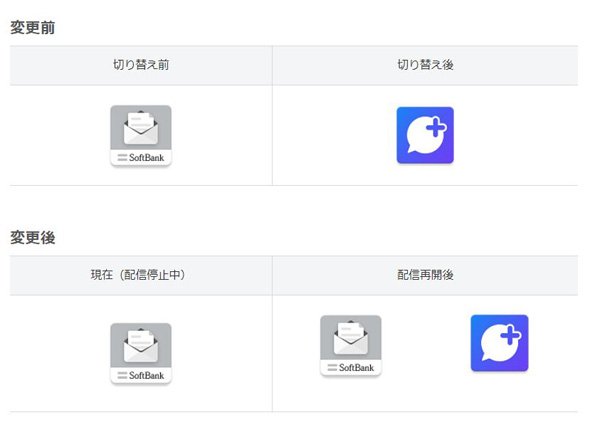This screenshot has height=430, width=590.
Task: Click the SoftBank mail icon under 配信再開後
Action: [351, 345]
